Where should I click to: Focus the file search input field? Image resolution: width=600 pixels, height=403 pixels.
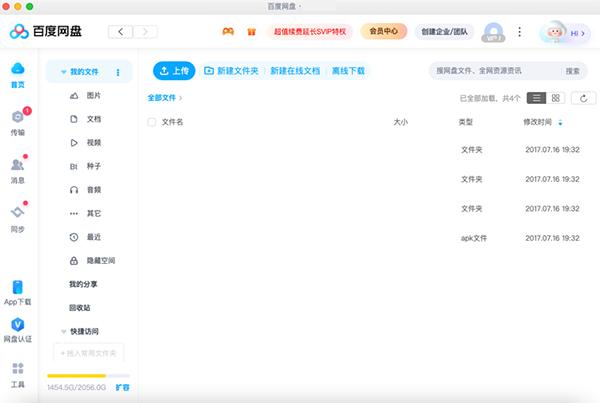point(497,71)
